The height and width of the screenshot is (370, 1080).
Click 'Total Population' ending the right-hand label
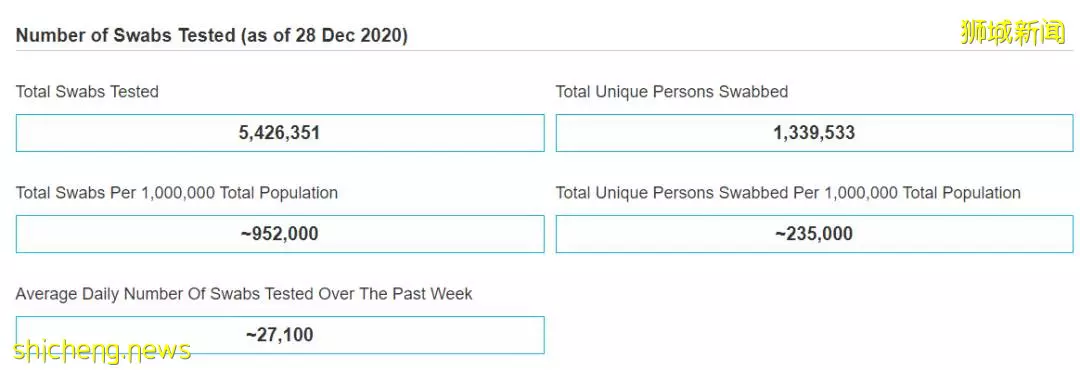click(x=962, y=193)
